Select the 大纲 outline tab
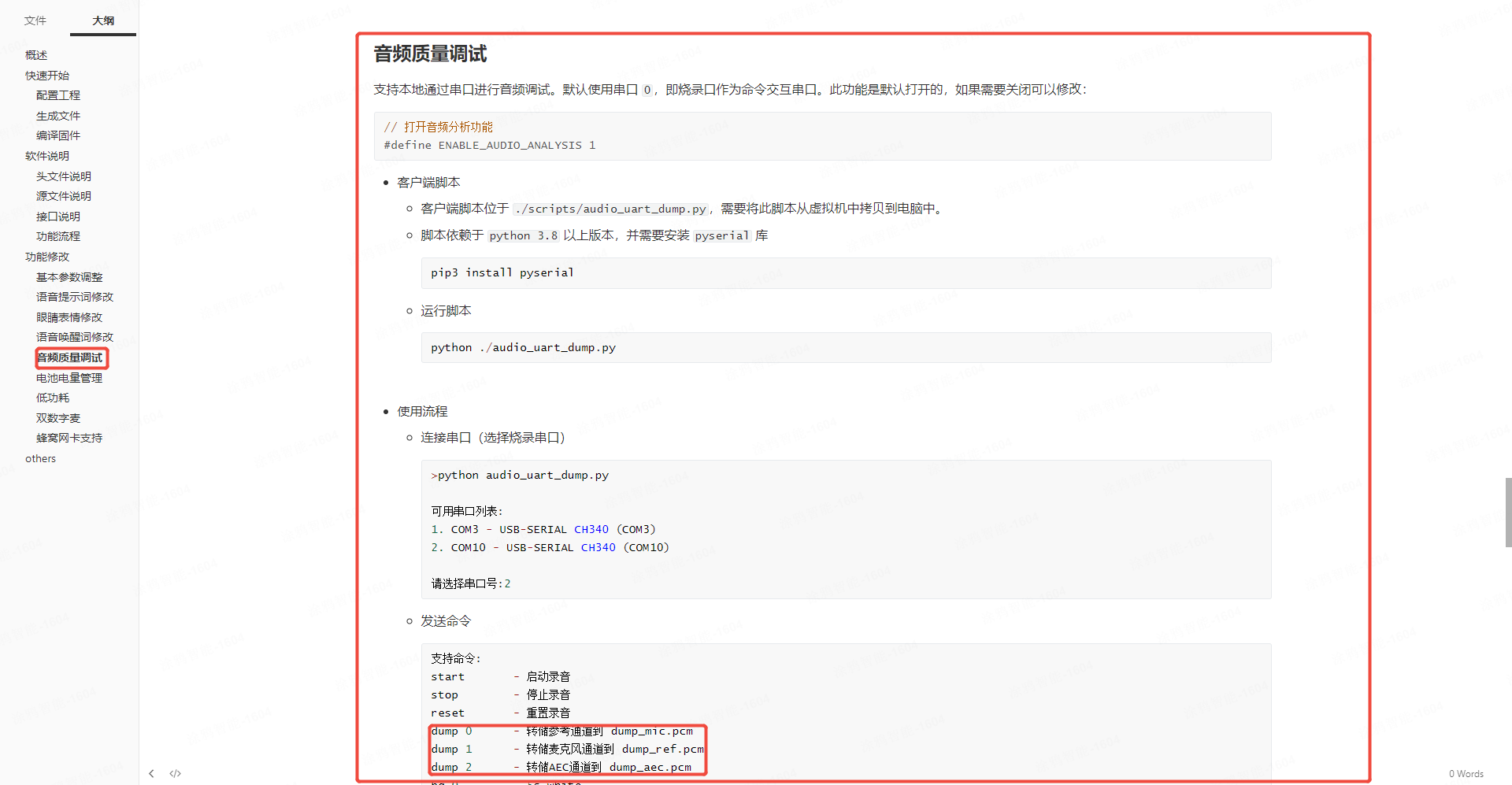The height and width of the screenshot is (785, 1512). (x=103, y=20)
